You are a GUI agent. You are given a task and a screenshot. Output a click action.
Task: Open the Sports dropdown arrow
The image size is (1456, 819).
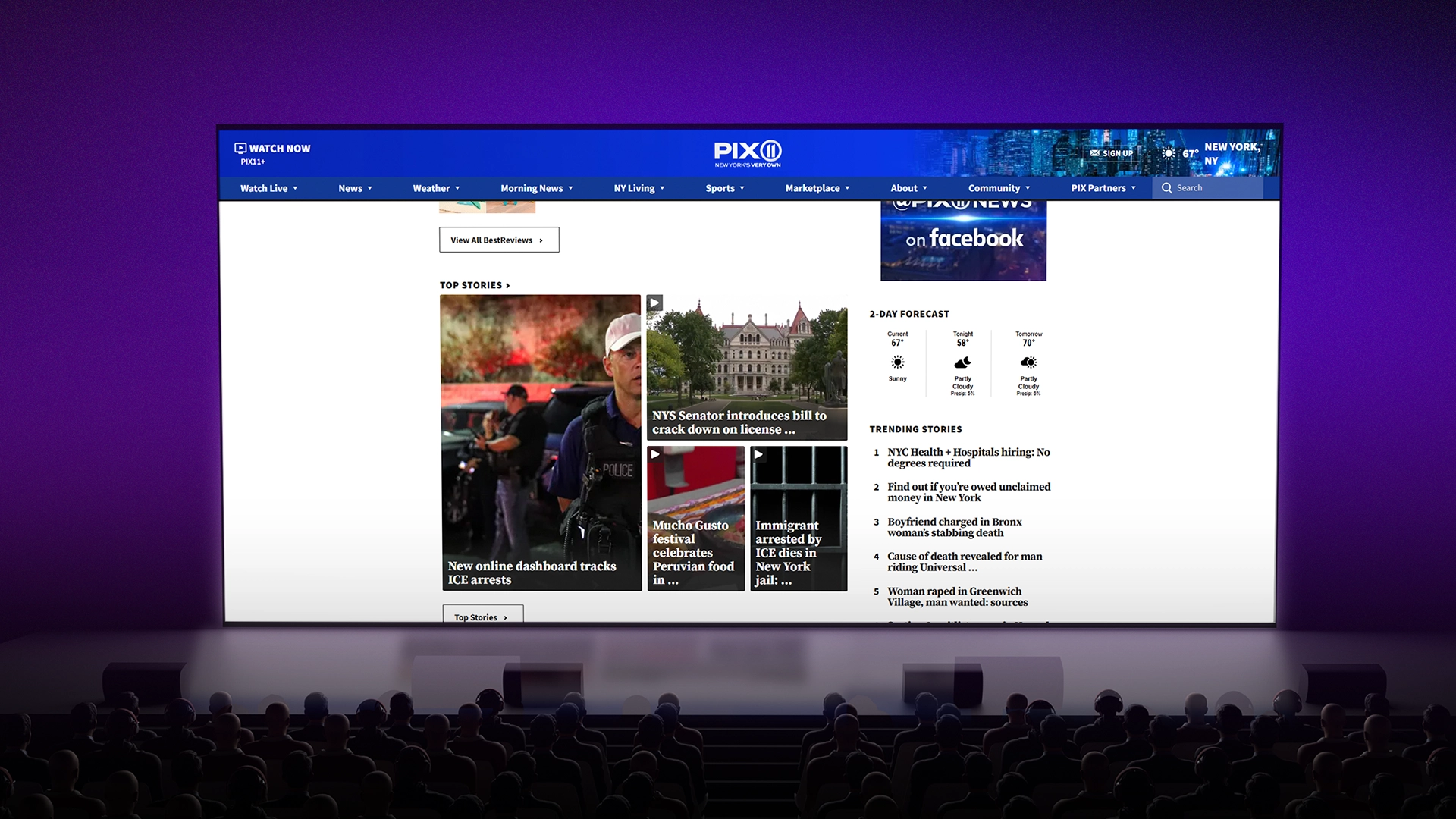742,189
